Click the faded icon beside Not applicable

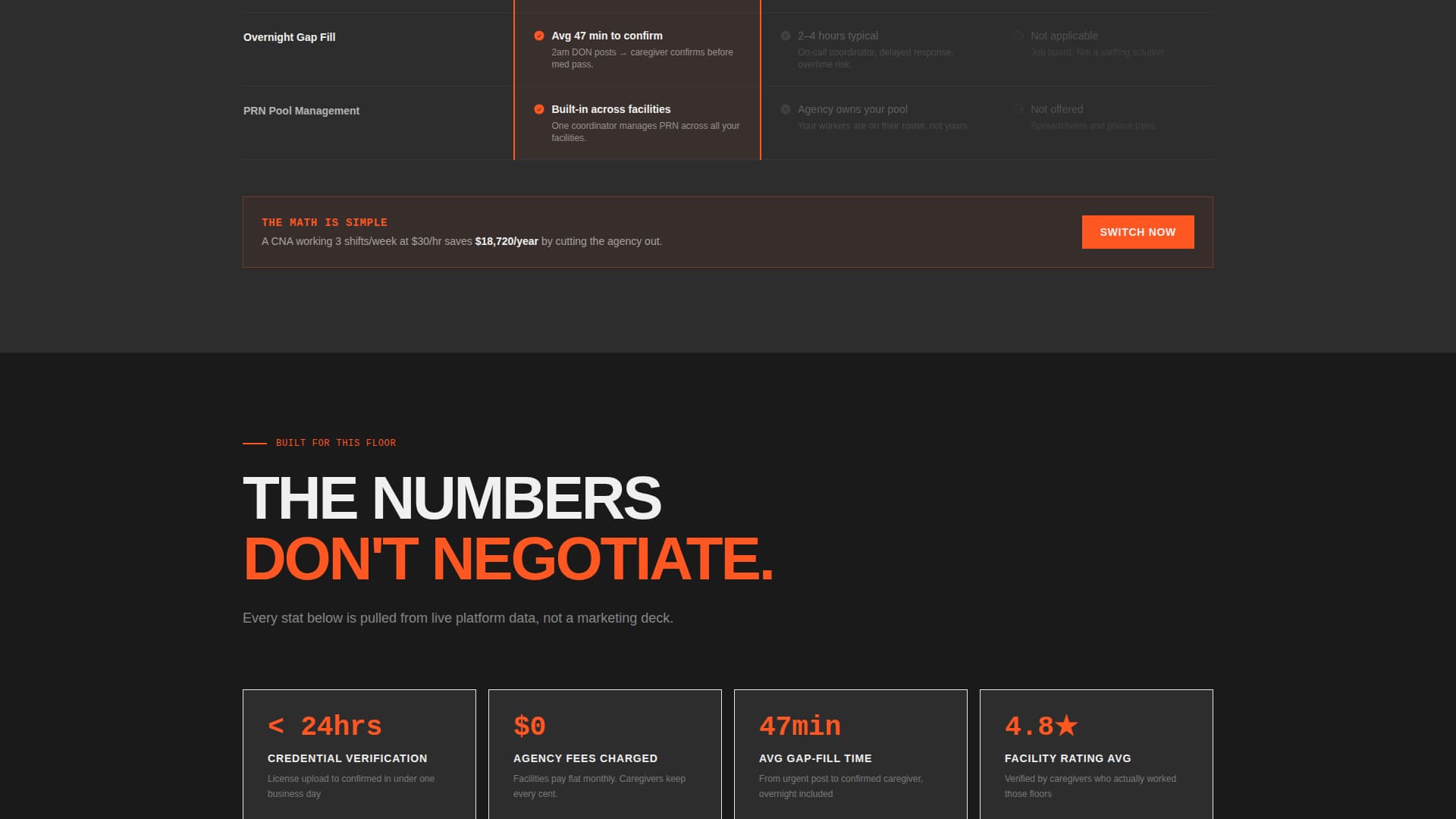pyautogui.click(x=1018, y=36)
